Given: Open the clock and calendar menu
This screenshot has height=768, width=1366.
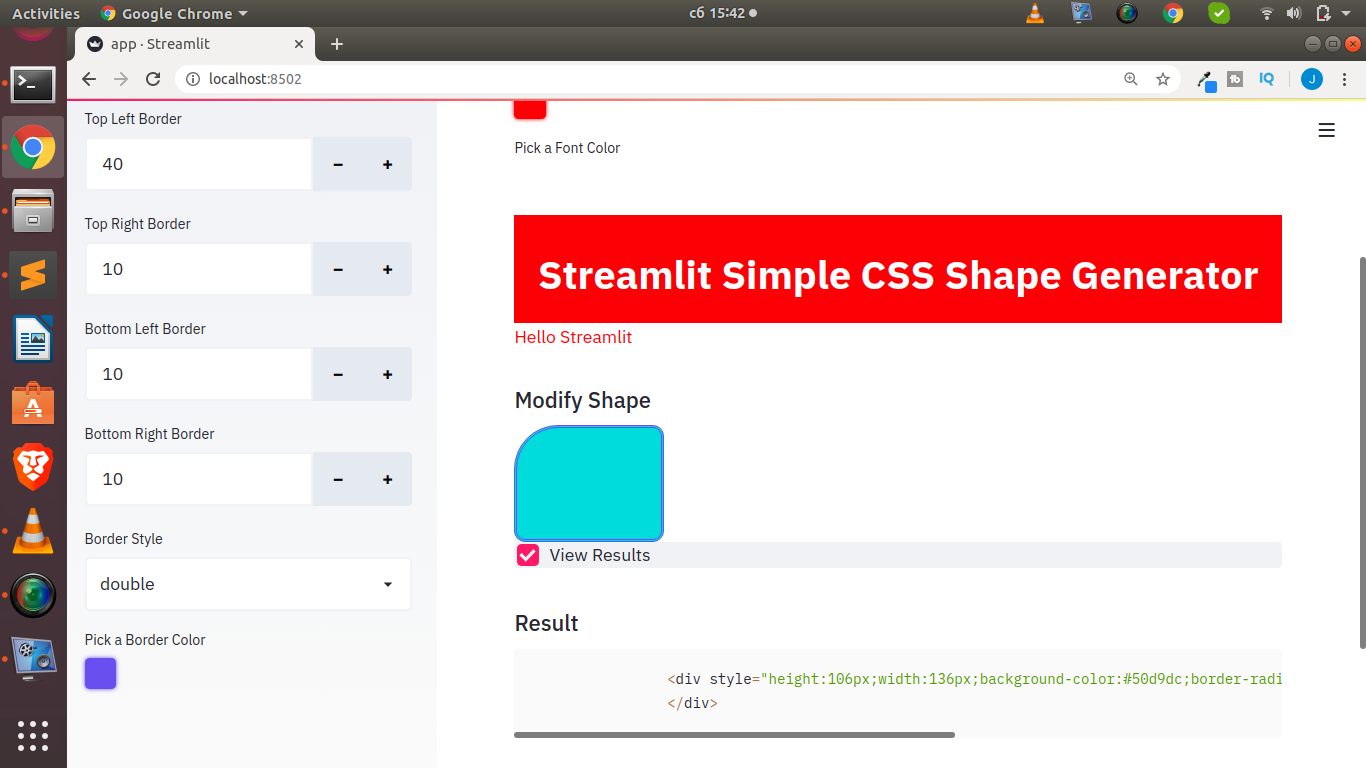Looking at the screenshot, I should (x=723, y=13).
